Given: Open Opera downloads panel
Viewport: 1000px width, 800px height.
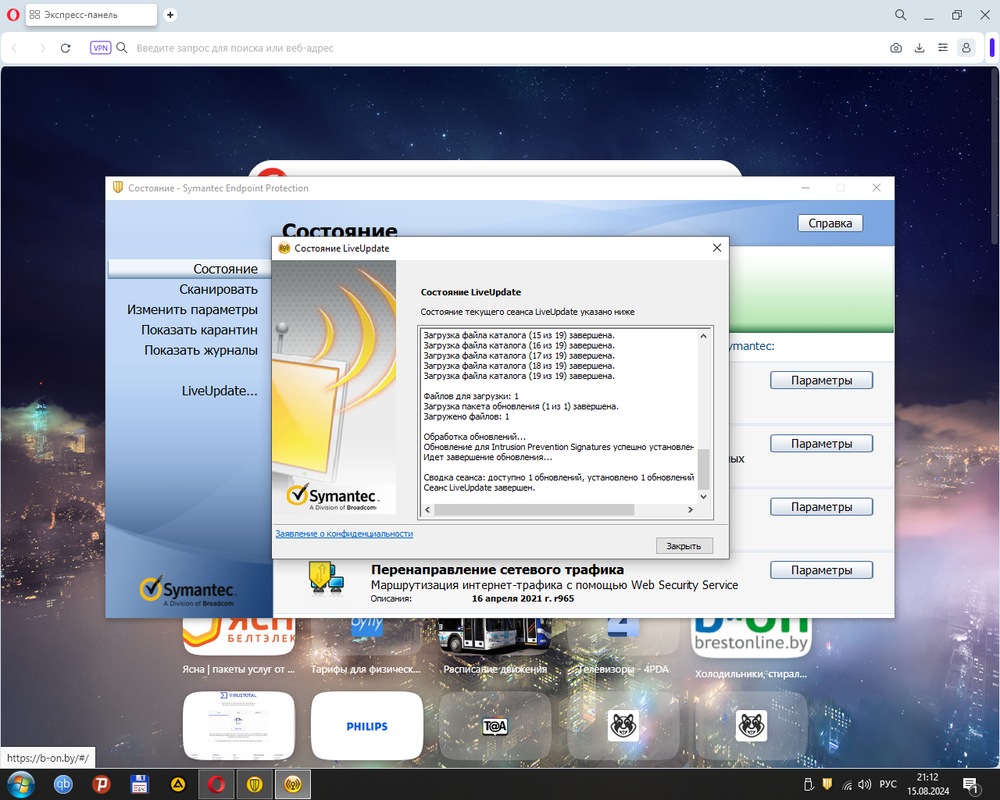Looking at the screenshot, I should click(919, 48).
